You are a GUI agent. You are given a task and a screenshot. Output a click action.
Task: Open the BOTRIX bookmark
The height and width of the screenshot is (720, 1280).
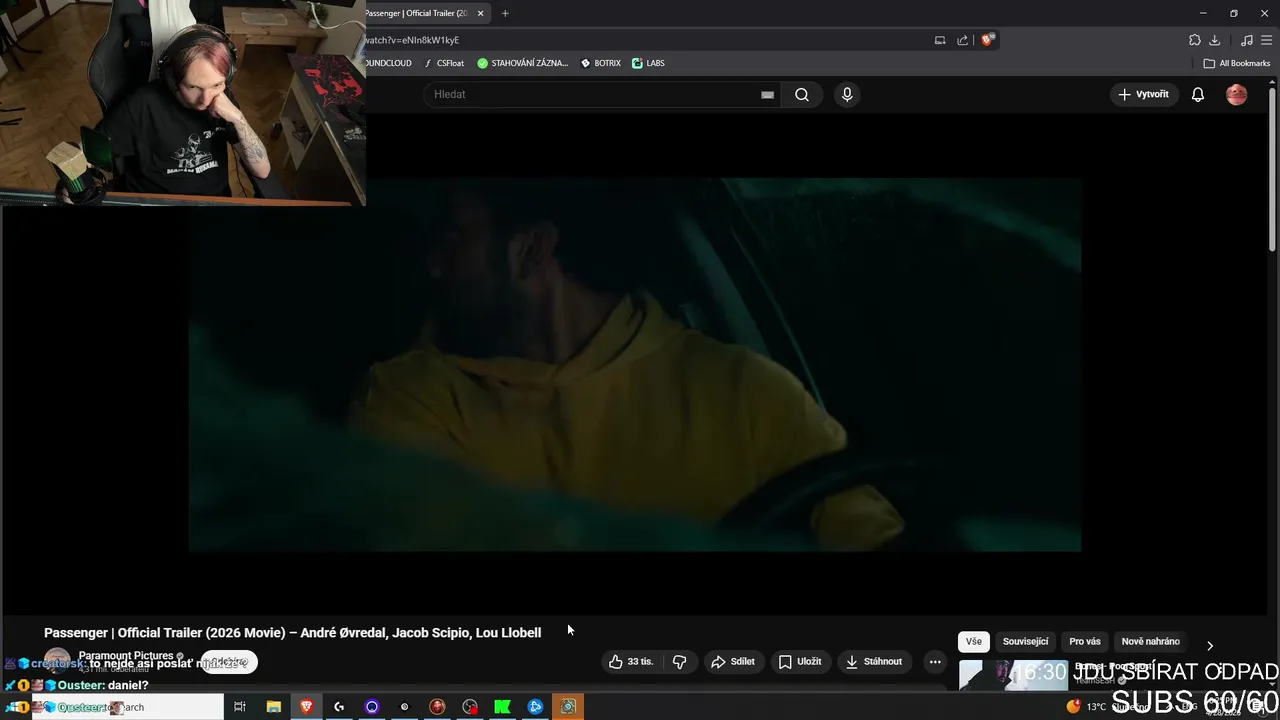(601, 63)
